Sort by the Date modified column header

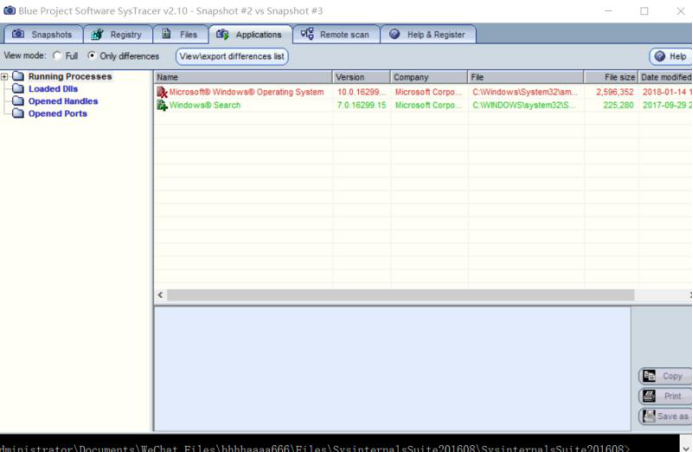[x=665, y=77]
